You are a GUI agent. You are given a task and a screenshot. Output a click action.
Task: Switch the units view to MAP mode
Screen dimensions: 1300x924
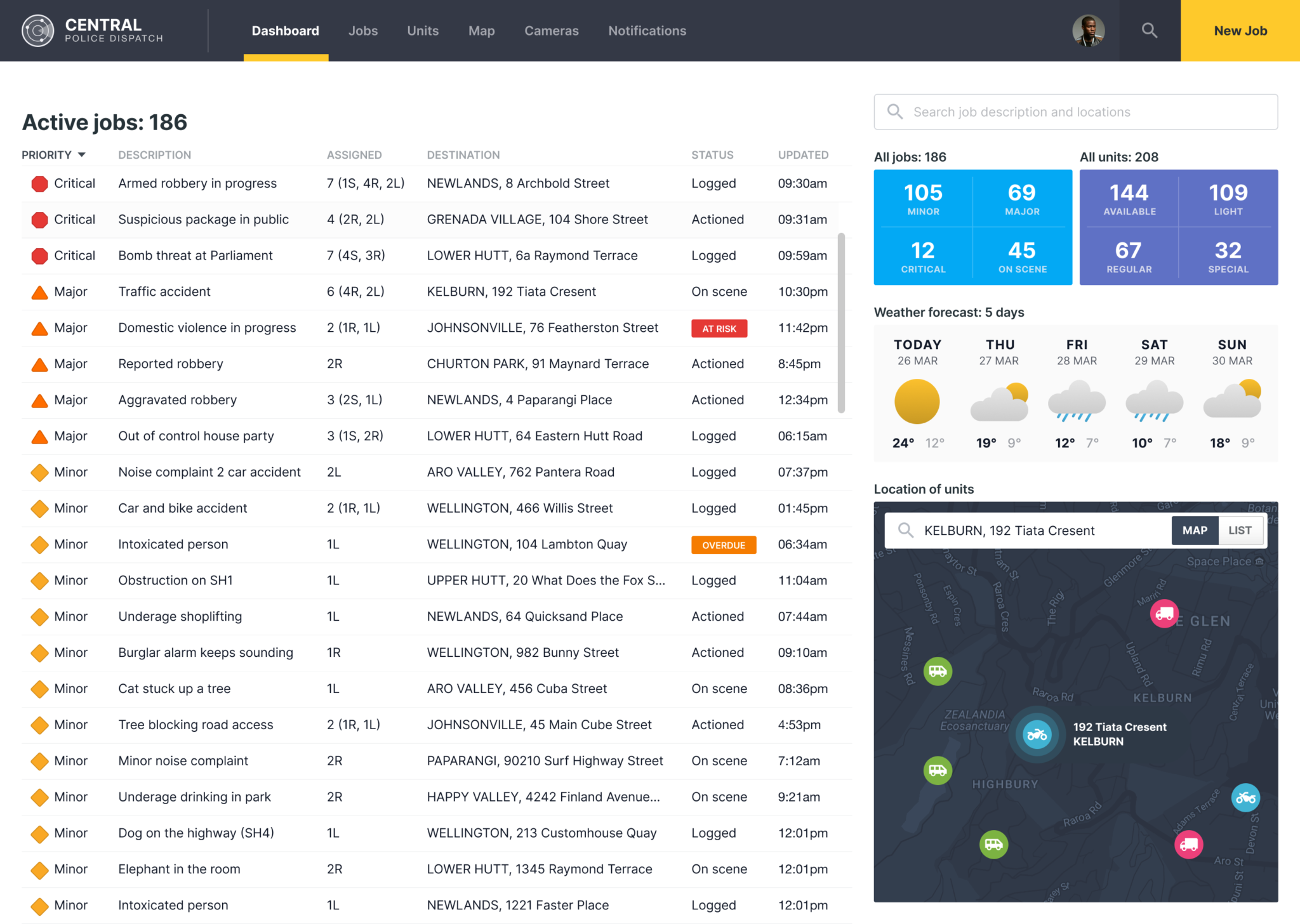(1194, 531)
